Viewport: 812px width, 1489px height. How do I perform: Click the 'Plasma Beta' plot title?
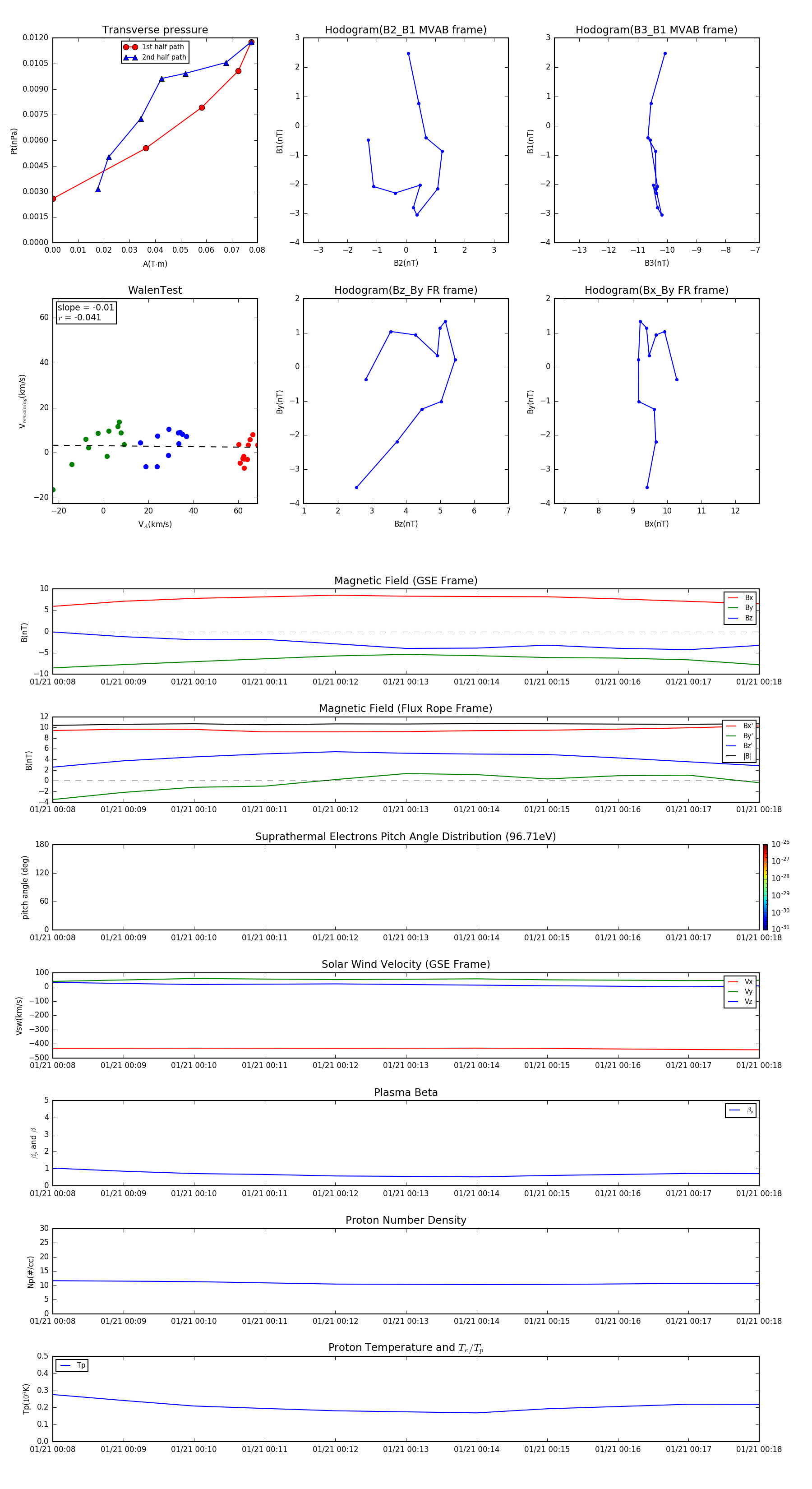[x=406, y=1092]
